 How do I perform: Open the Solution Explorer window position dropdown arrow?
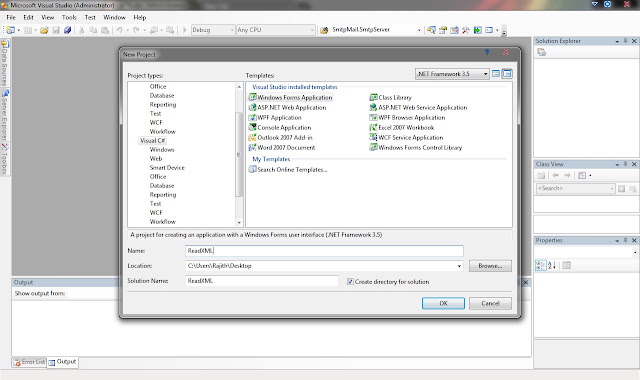617,41
